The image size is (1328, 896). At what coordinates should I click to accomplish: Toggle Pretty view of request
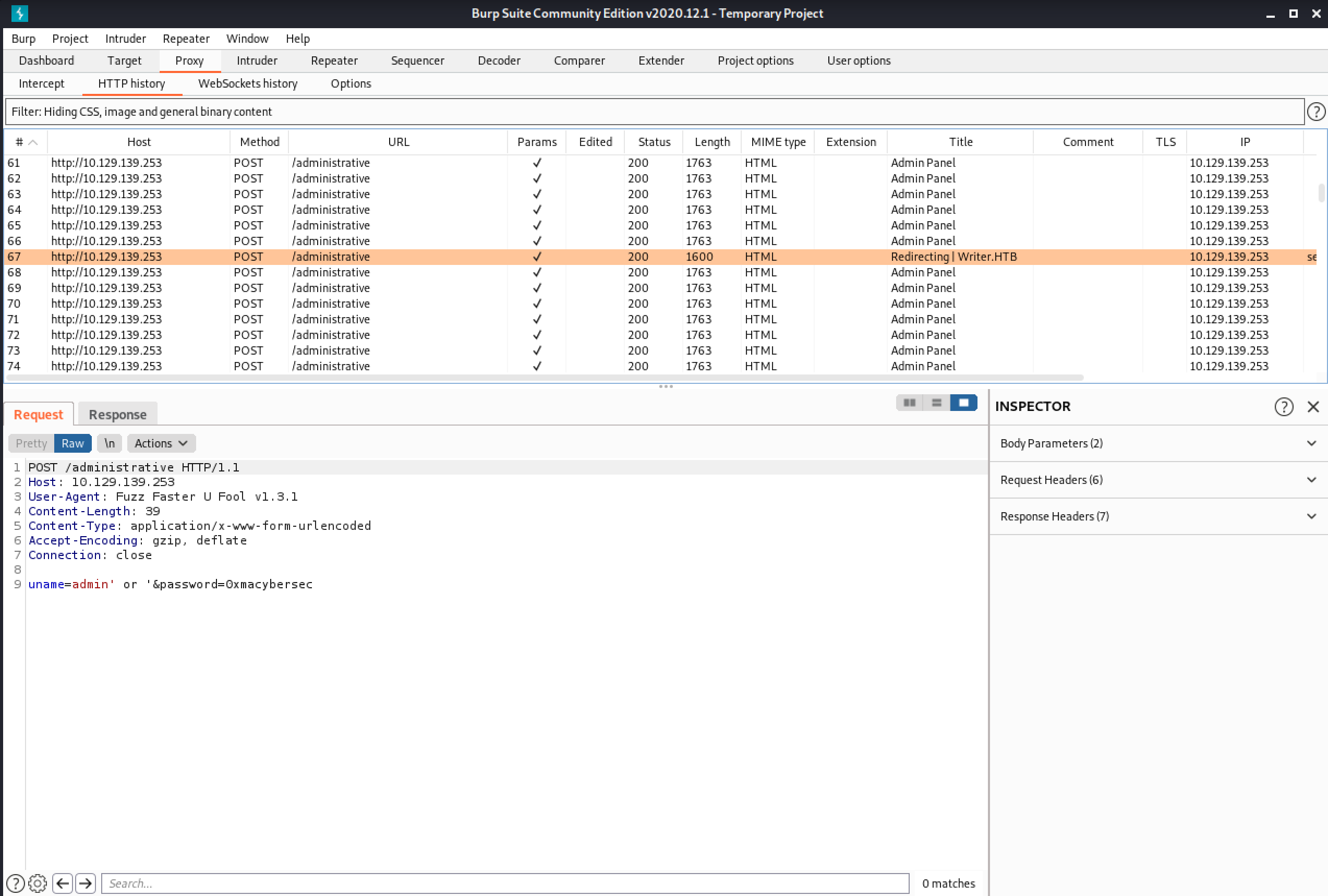coord(31,443)
